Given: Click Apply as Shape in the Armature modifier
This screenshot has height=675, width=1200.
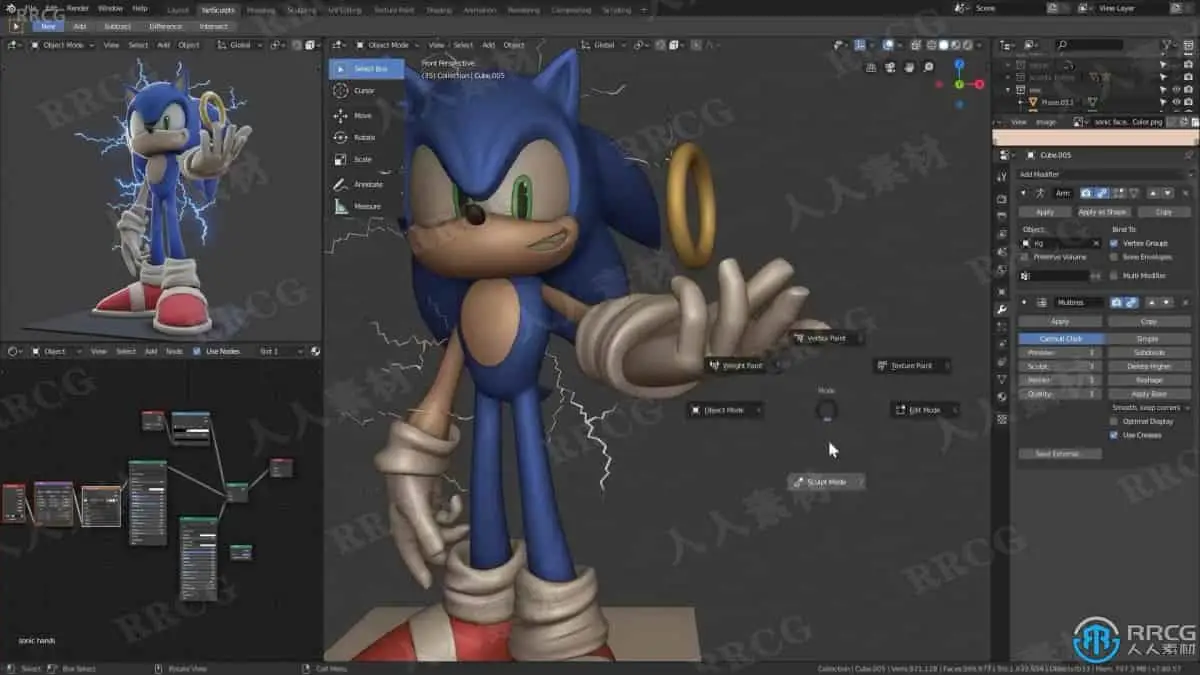Looking at the screenshot, I should 1103,212.
